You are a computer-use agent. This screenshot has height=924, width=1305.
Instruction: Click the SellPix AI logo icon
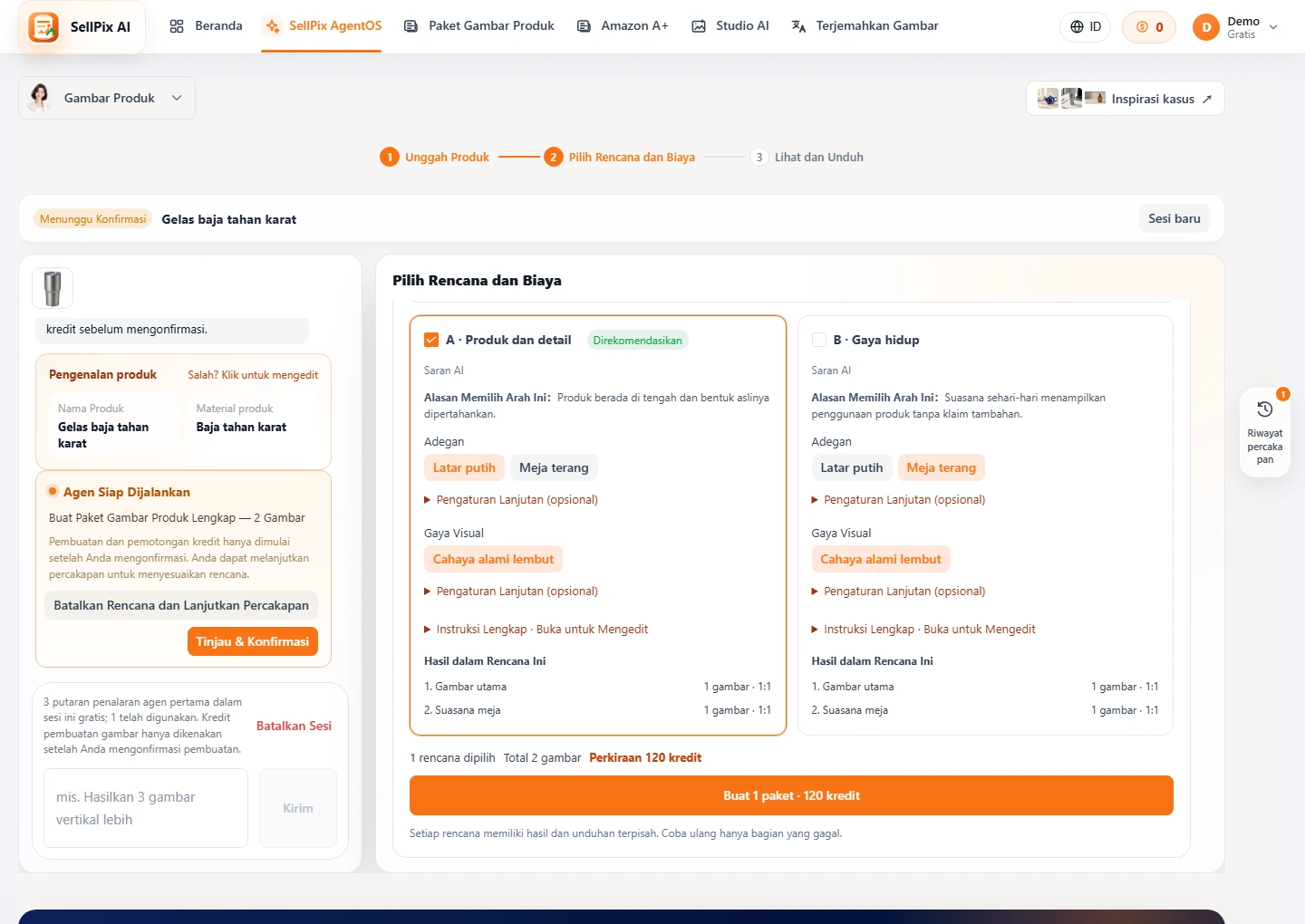coord(43,27)
